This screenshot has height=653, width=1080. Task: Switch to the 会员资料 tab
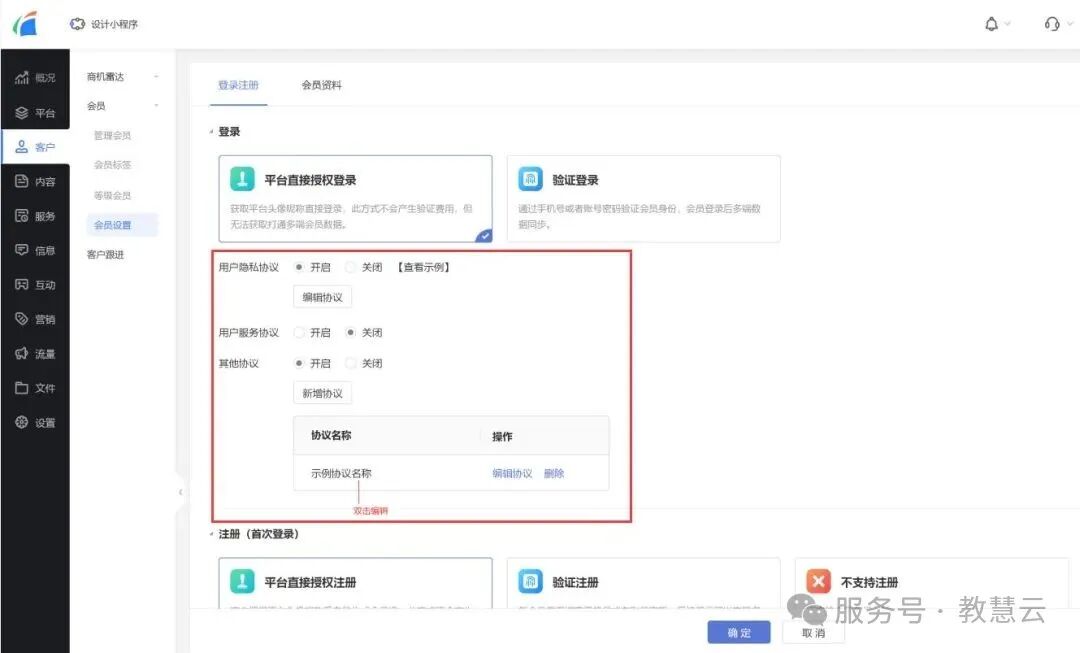coord(321,85)
